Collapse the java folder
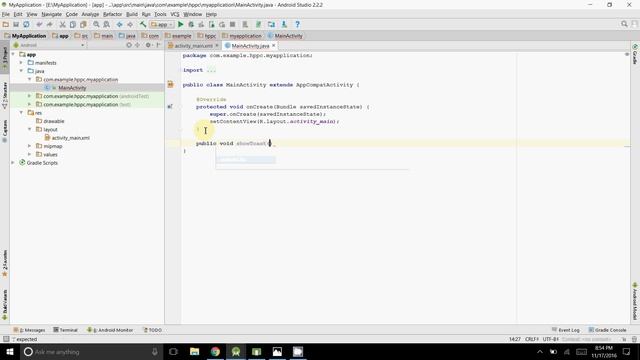 21,71
